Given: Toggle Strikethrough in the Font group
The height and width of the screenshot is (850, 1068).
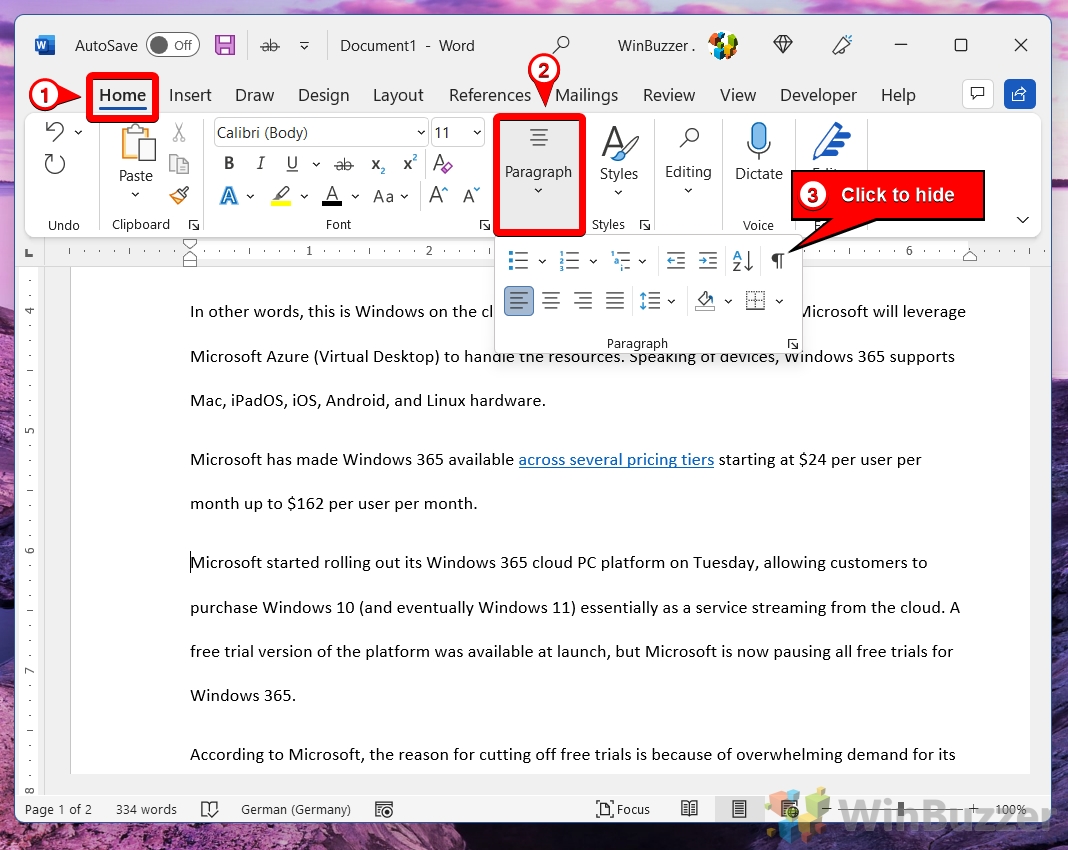Looking at the screenshot, I should [344, 164].
